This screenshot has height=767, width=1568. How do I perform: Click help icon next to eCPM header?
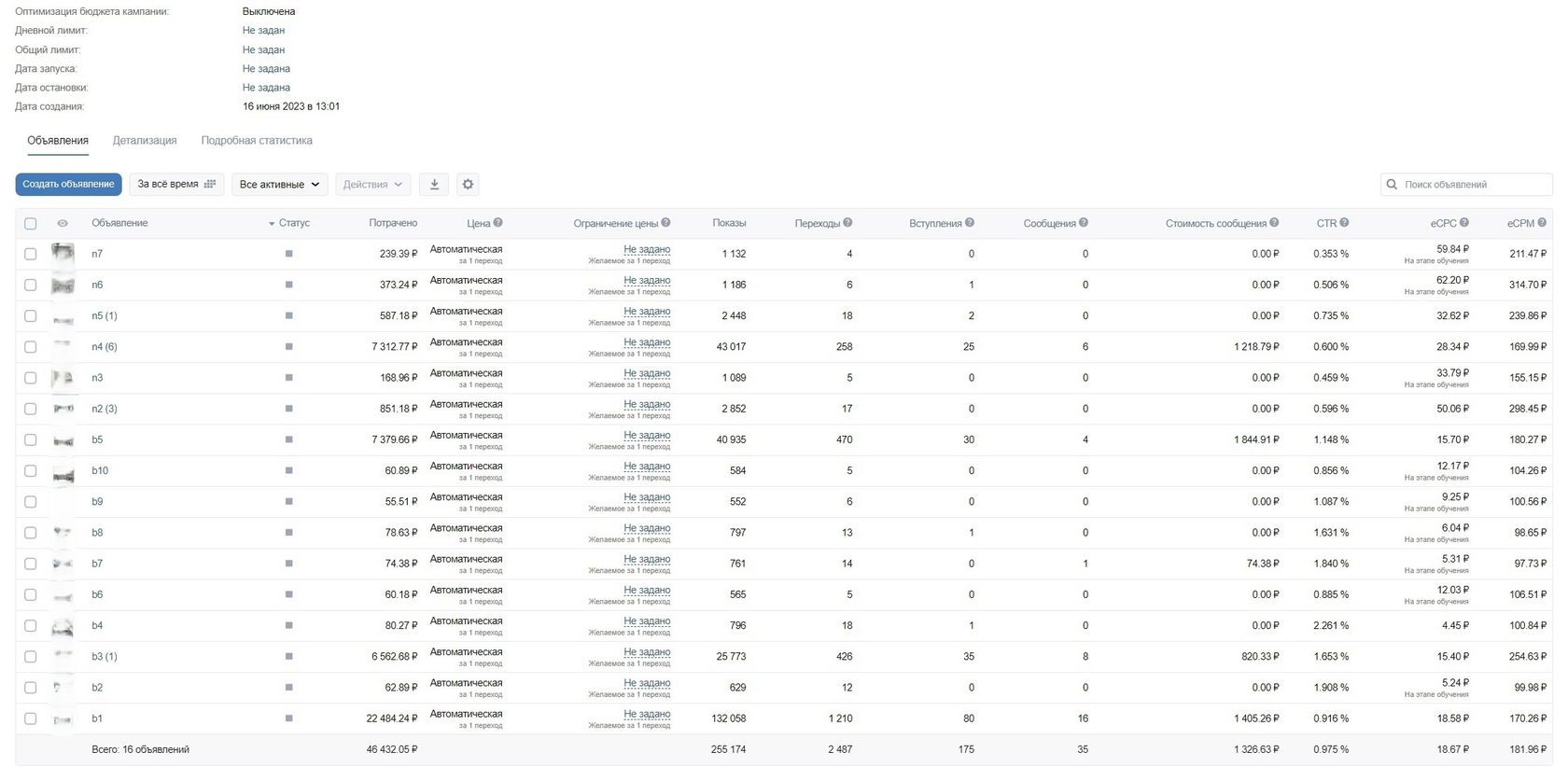tap(1542, 223)
